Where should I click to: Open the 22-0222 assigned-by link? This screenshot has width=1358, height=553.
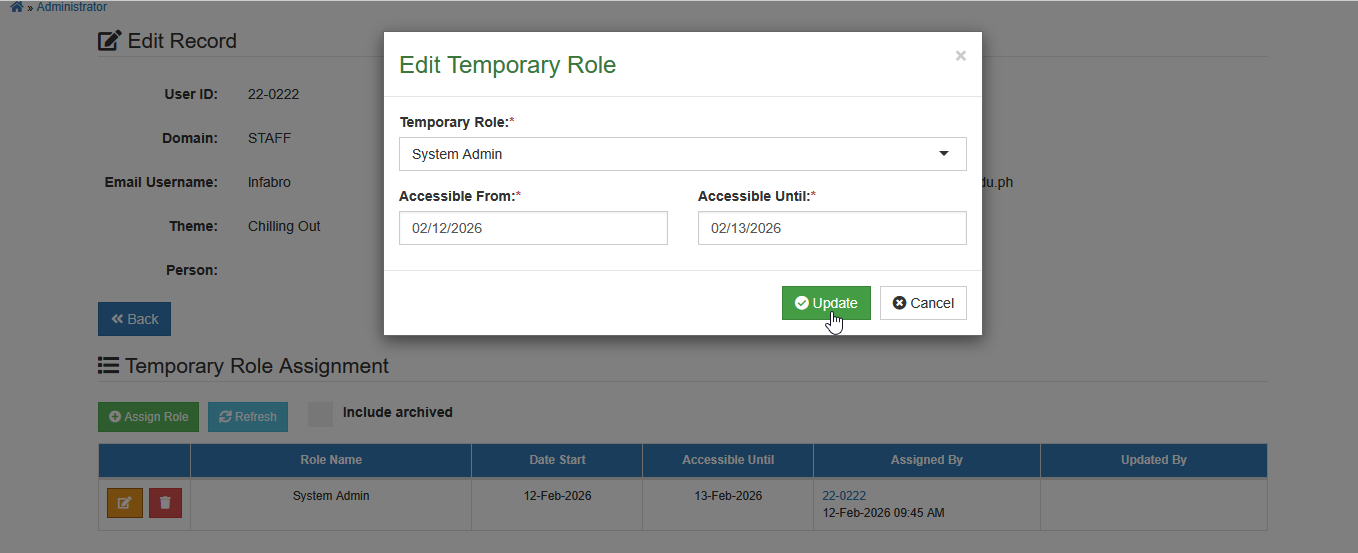tap(844, 496)
